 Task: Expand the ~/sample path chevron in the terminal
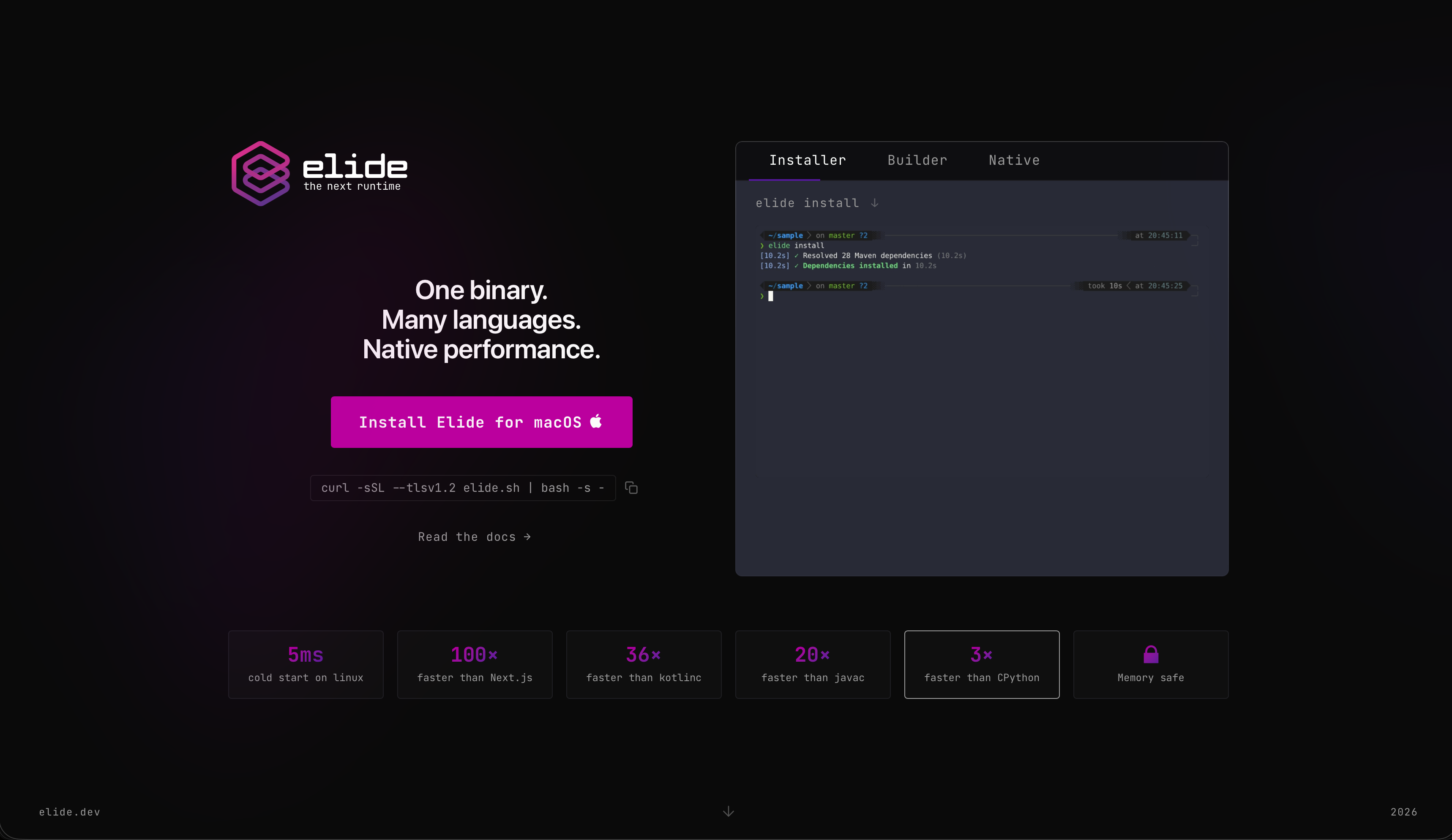[x=809, y=235]
